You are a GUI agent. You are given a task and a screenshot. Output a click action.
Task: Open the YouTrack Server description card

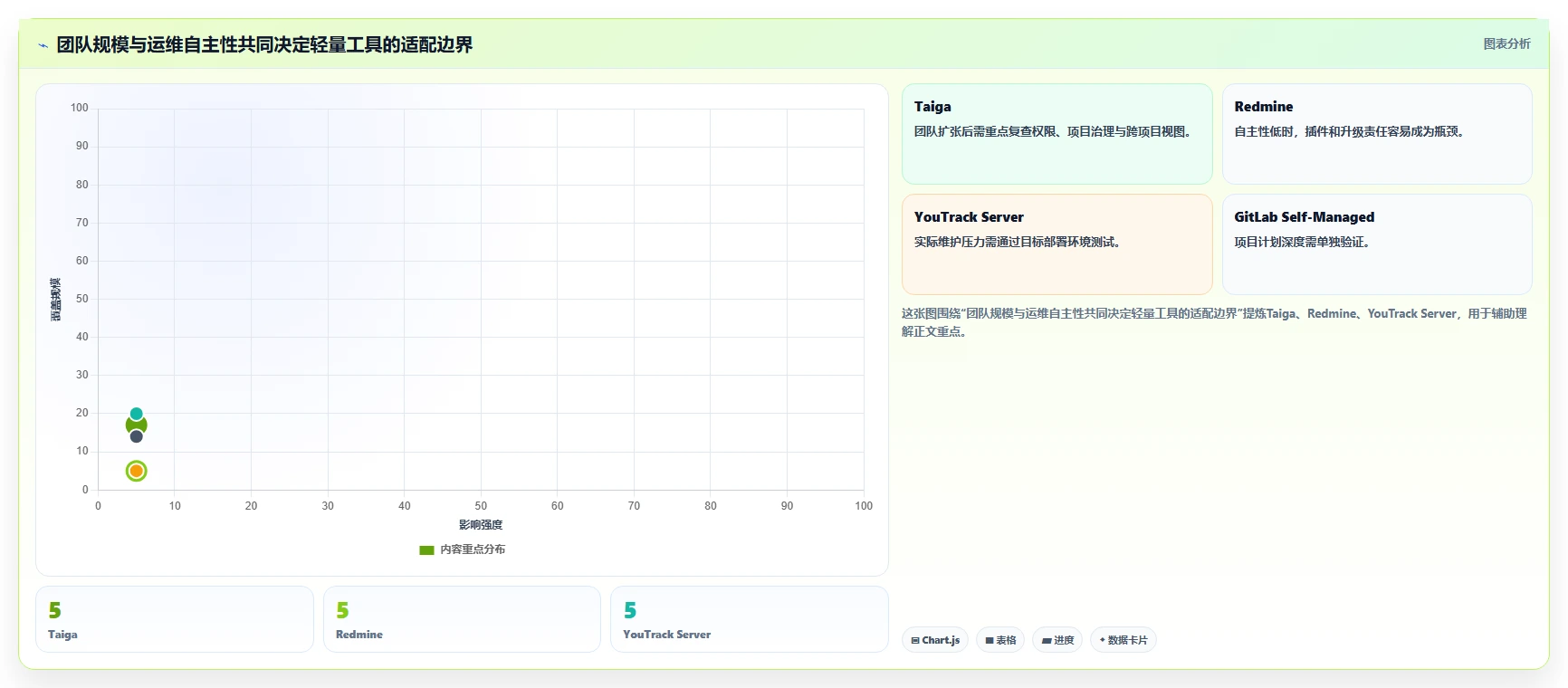pos(1056,244)
